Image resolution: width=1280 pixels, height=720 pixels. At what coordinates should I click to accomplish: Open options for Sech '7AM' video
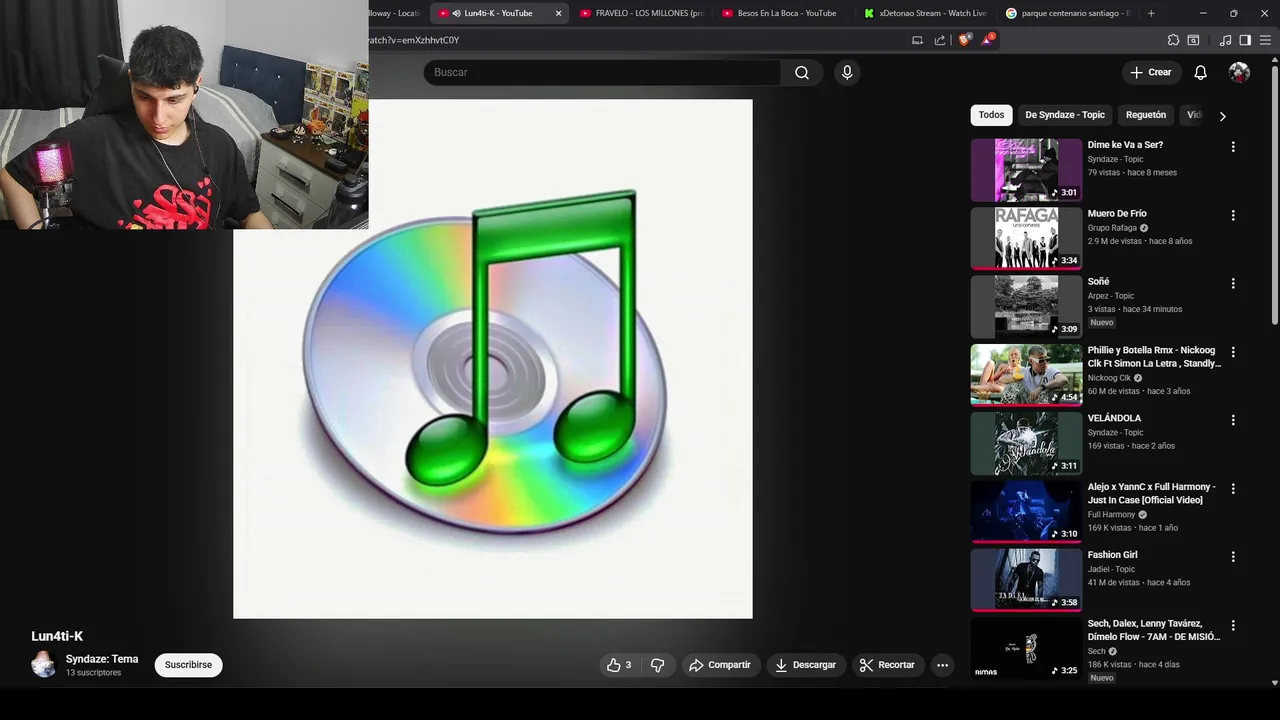tap(1233, 626)
